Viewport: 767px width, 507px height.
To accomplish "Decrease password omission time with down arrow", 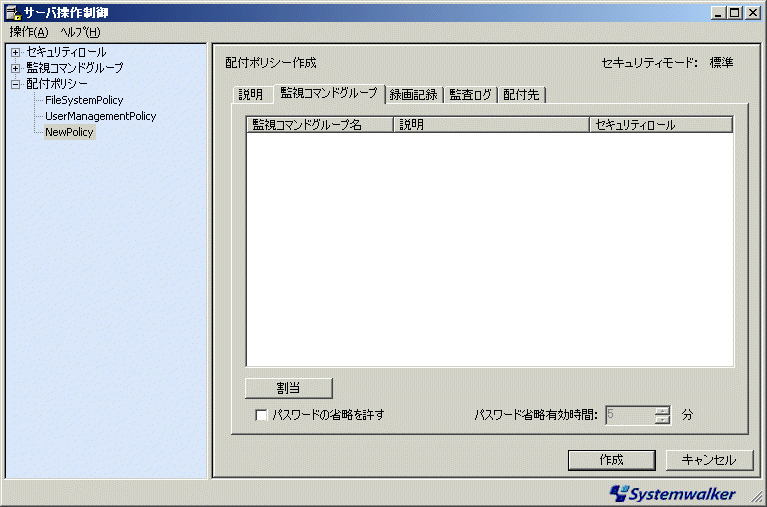I will coord(662,419).
